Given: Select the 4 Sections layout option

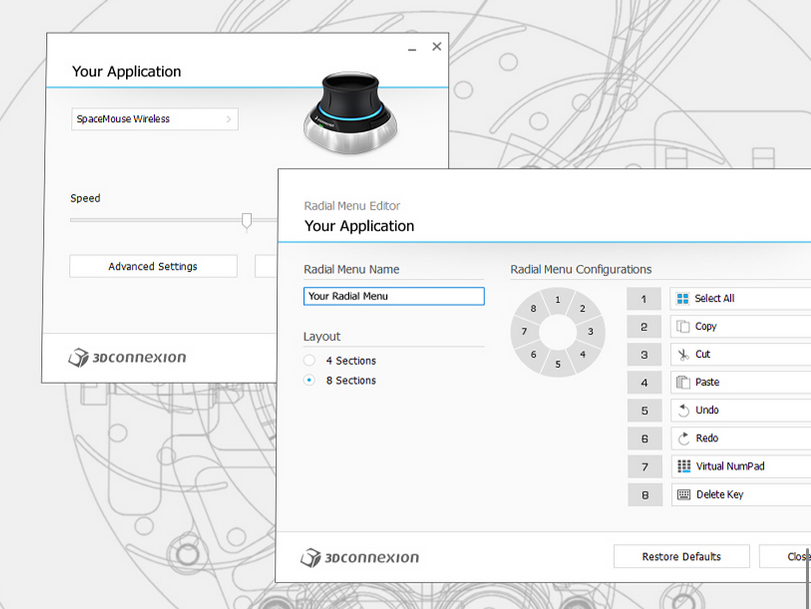Looking at the screenshot, I should click(x=310, y=360).
